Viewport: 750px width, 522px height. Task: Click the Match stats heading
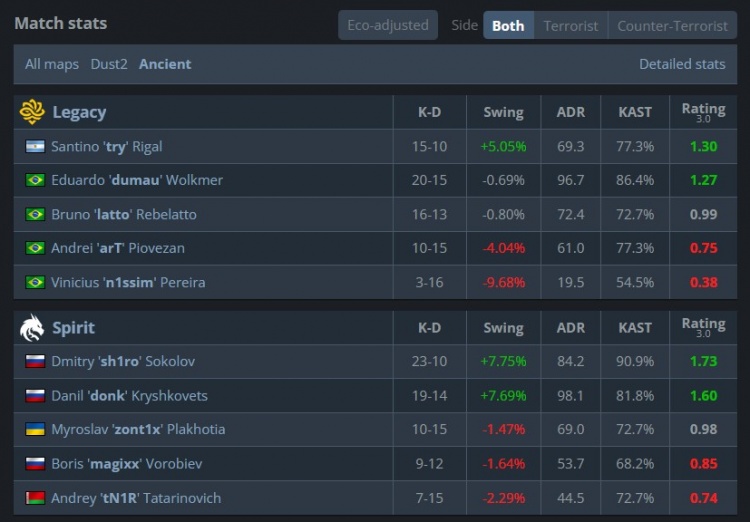pos(61,23)
